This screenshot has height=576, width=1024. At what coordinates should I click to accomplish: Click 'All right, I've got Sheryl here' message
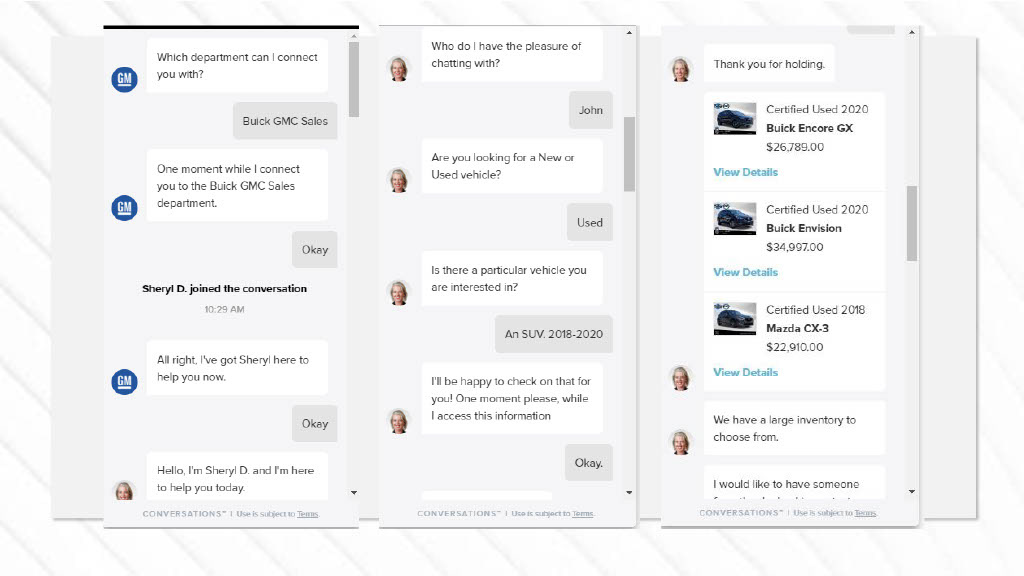tap(237, 368)
